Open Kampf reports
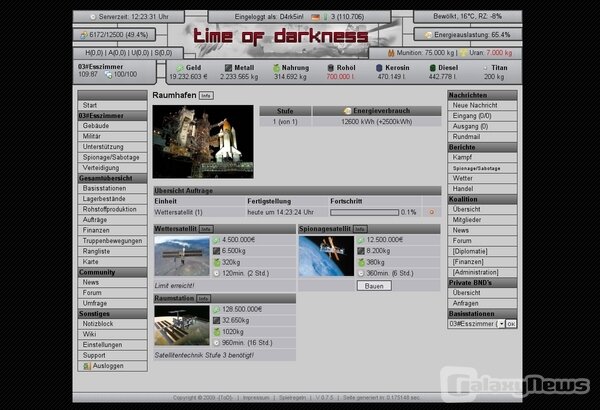 coord(482,157)
